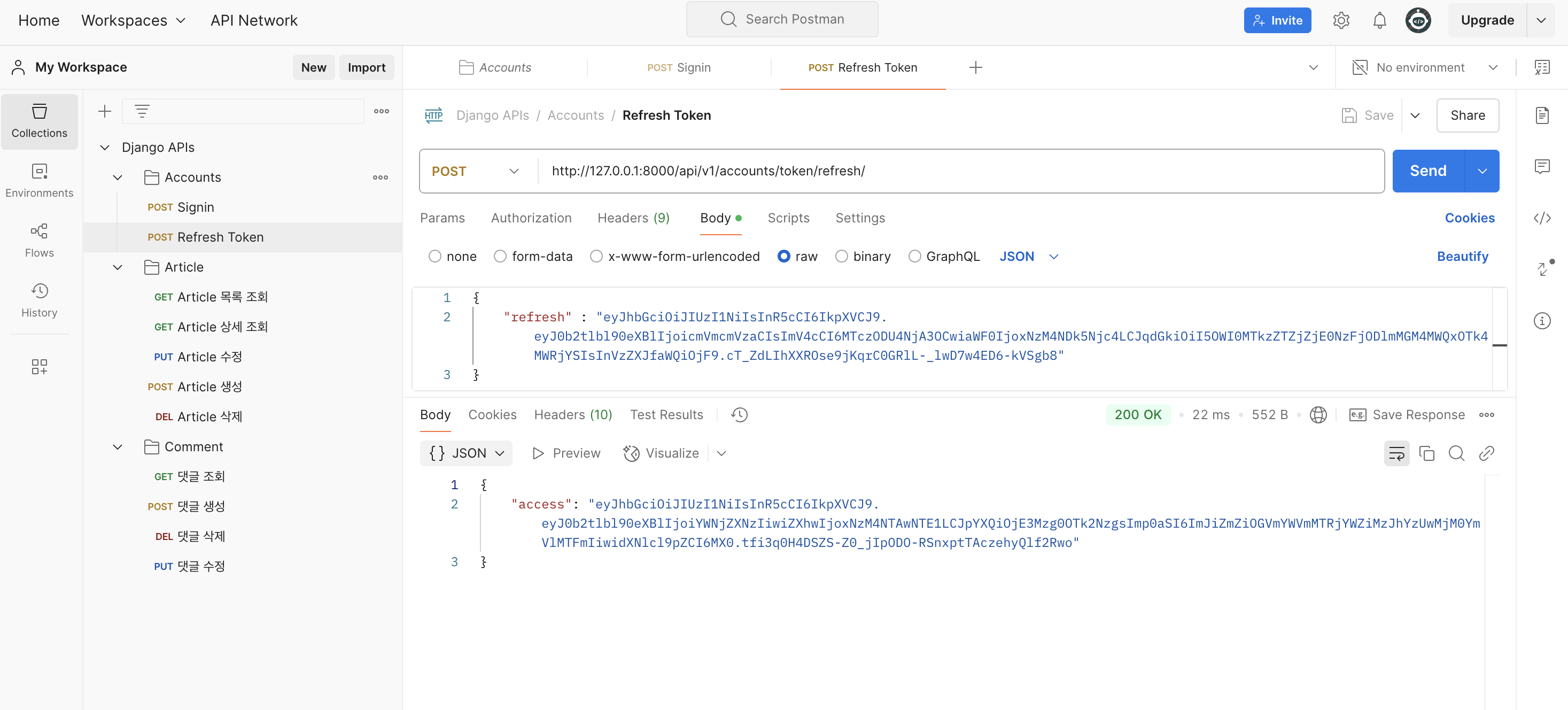1568x710 pixels.
Task: Open collections panel more options
Action: click(382, 111)
